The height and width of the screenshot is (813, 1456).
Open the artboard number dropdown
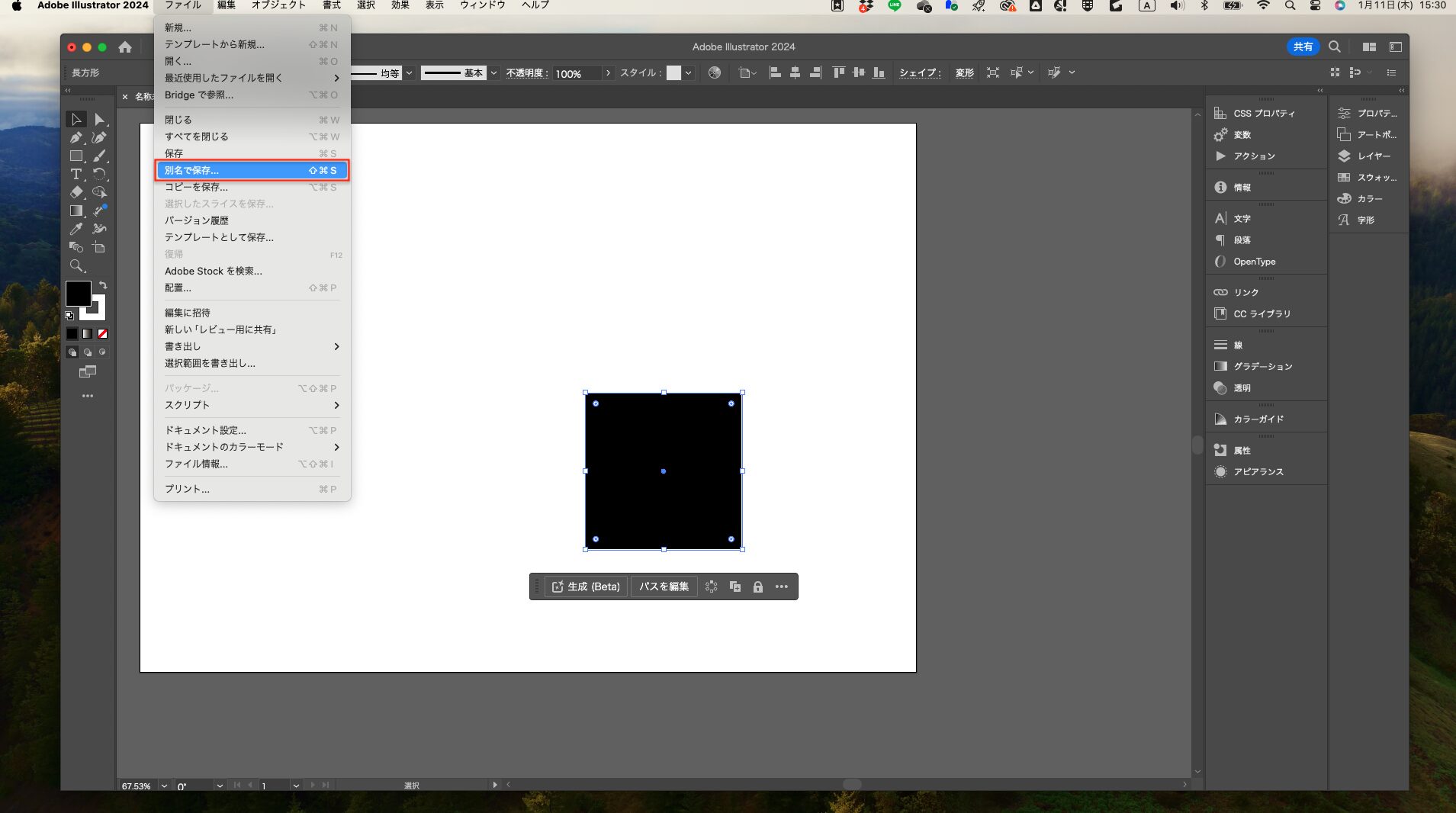click(296, 786)
